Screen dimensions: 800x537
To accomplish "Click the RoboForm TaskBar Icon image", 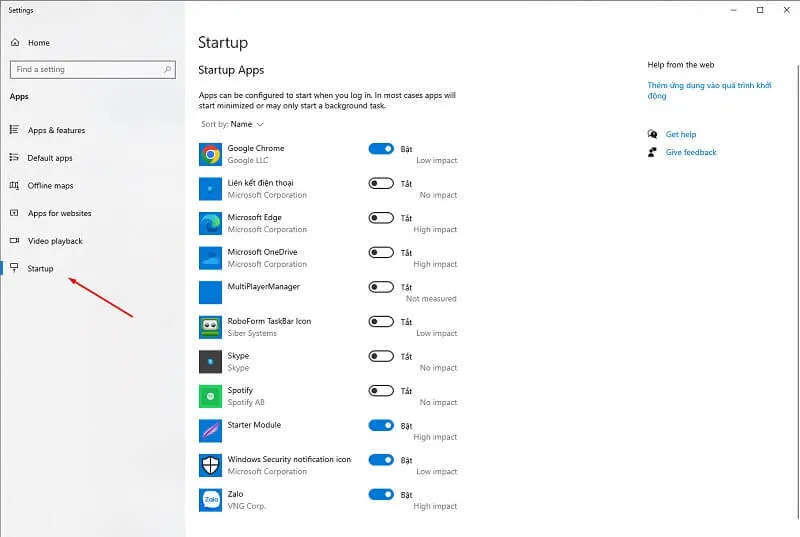I will coord(210,327).
